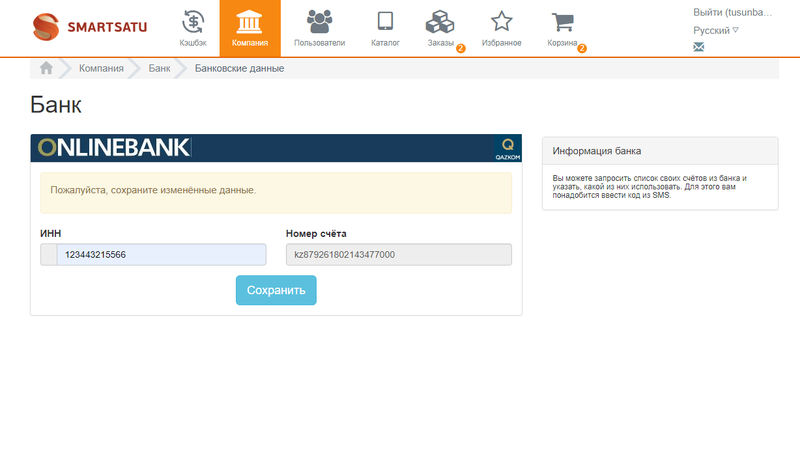Open the Каталог catalog
Image resolution: width=800 pixels, height=453 pixels.
point(385,29)
